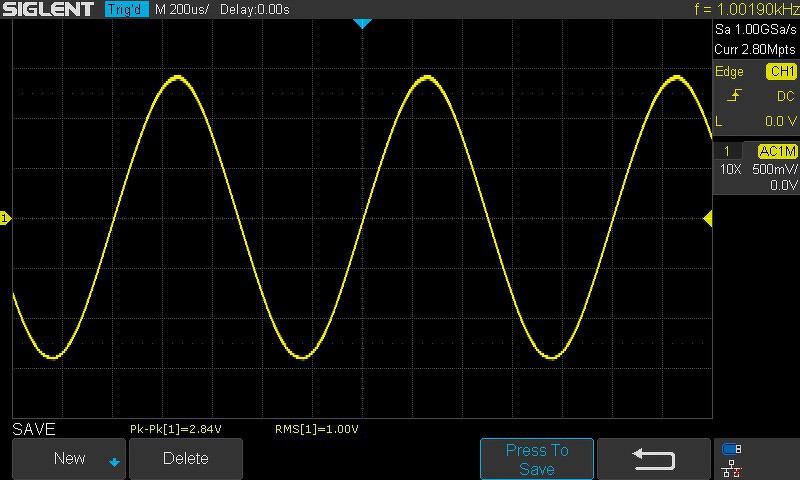The width and height of the screenshot is (800, 480).
Task: Click the Edge trigger type label
Action: tap(729, 72)
